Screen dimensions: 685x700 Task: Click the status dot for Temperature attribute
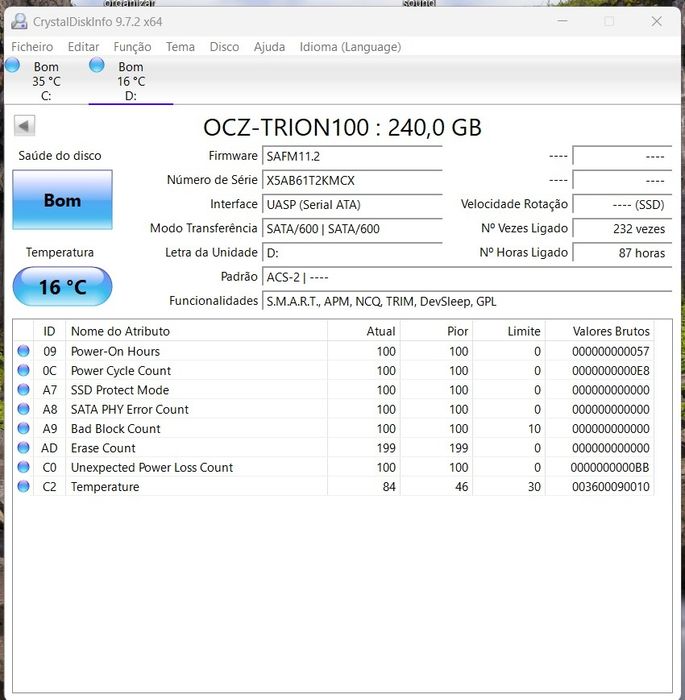pos(23,487)
